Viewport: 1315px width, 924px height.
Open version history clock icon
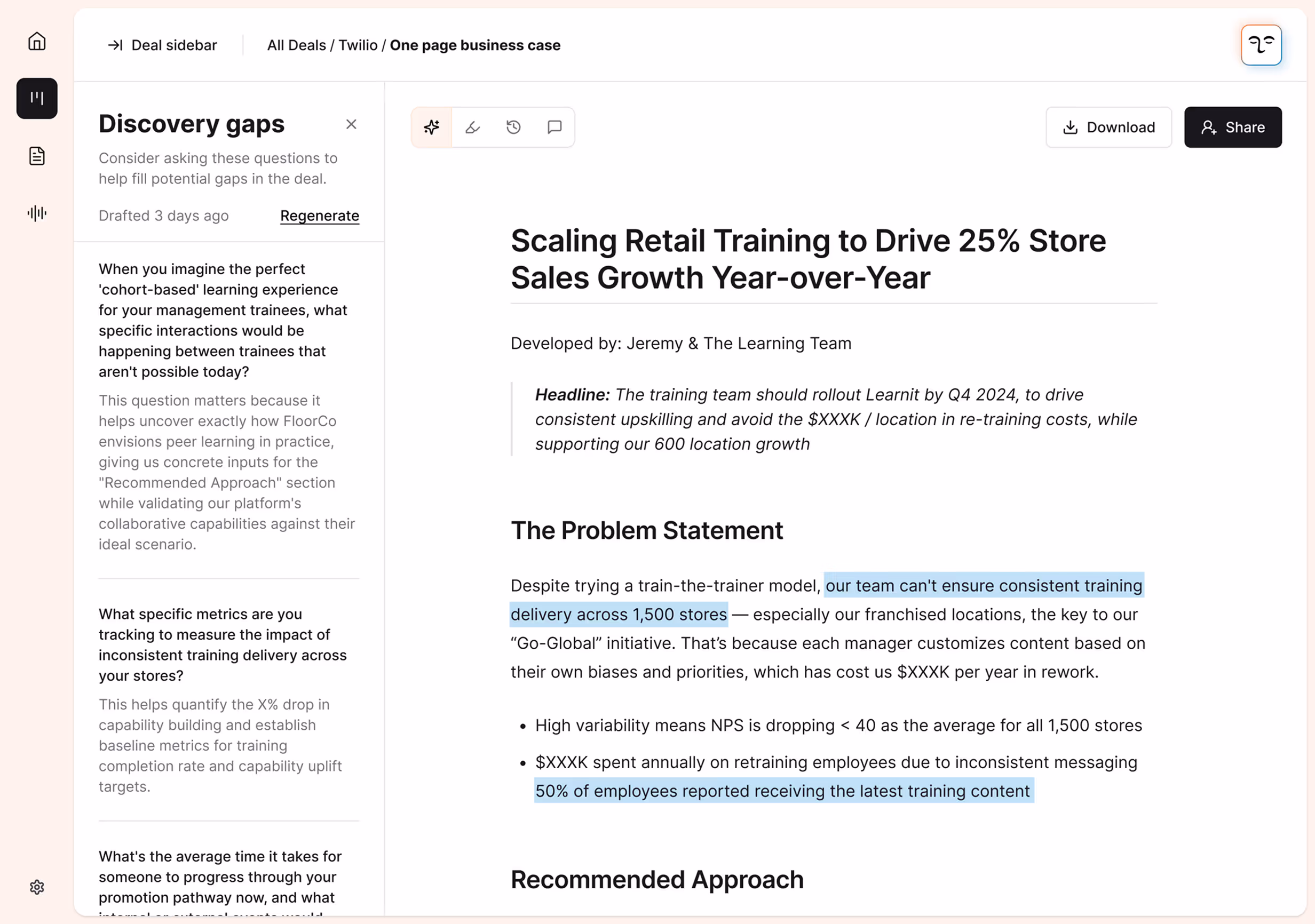514,127
